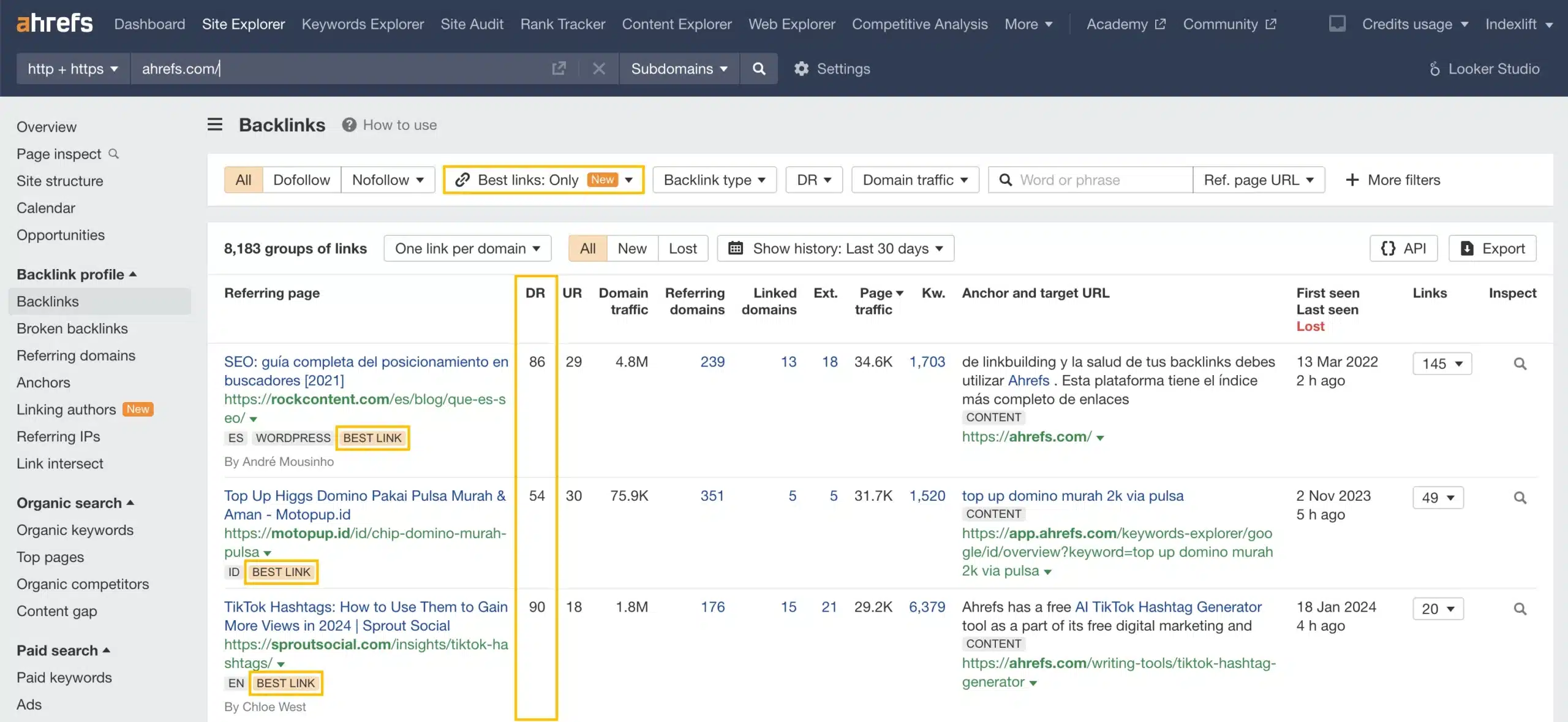Image resolution: width=1568 pixels, height=722 pixels.
Task: Open the Indexlift account menu
Action: pos(1518,24)
